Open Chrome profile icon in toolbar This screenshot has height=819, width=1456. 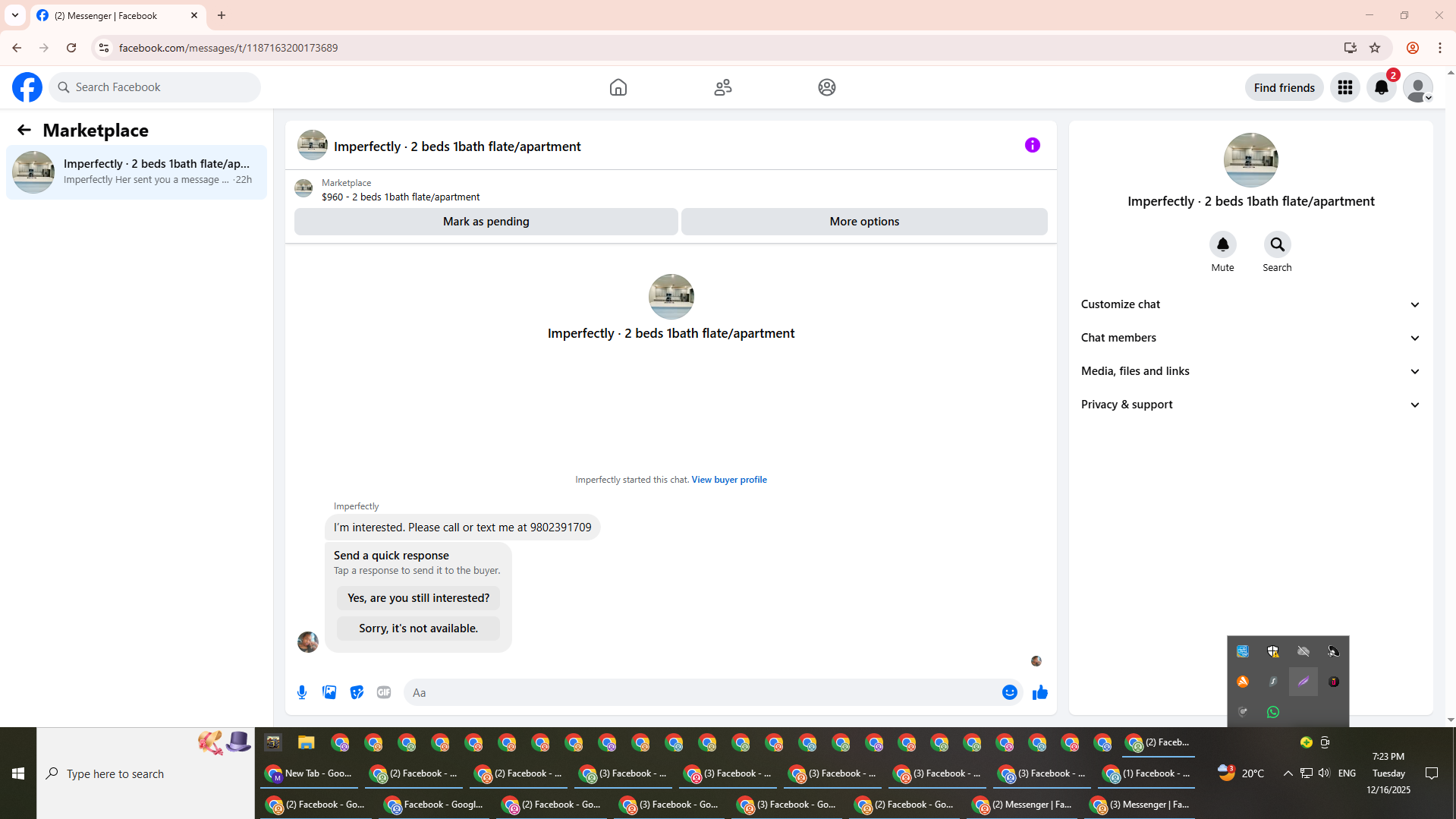coord(1413,48)
